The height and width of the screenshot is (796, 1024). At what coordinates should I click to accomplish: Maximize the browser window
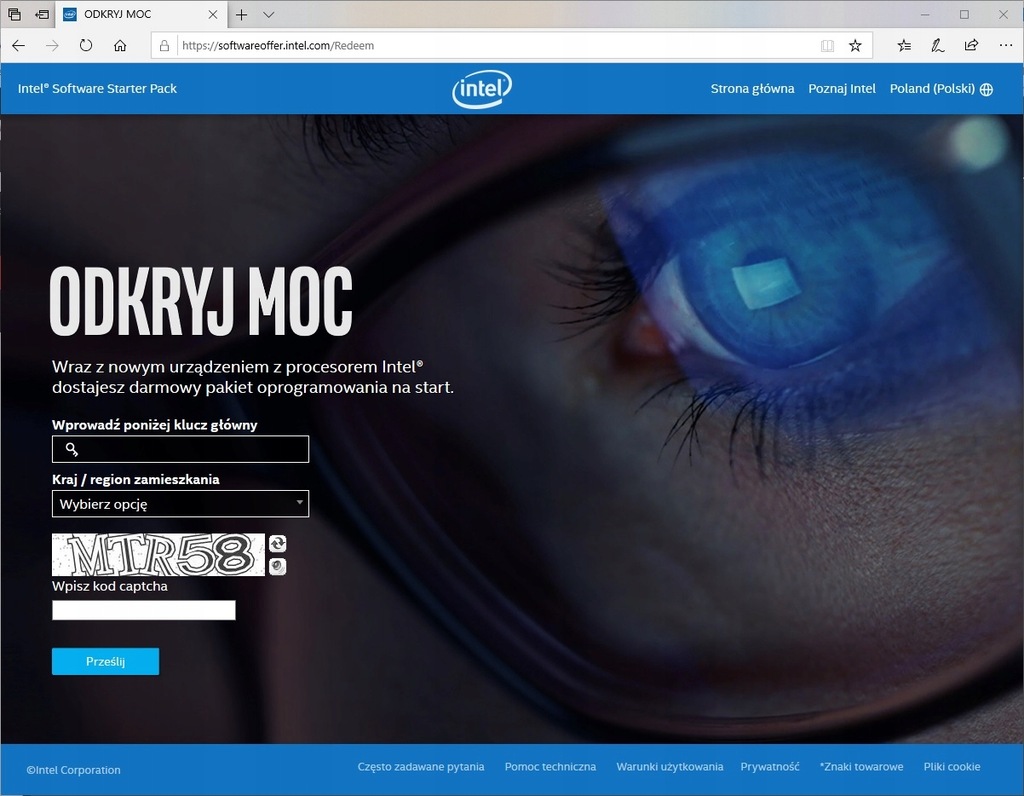964,14
